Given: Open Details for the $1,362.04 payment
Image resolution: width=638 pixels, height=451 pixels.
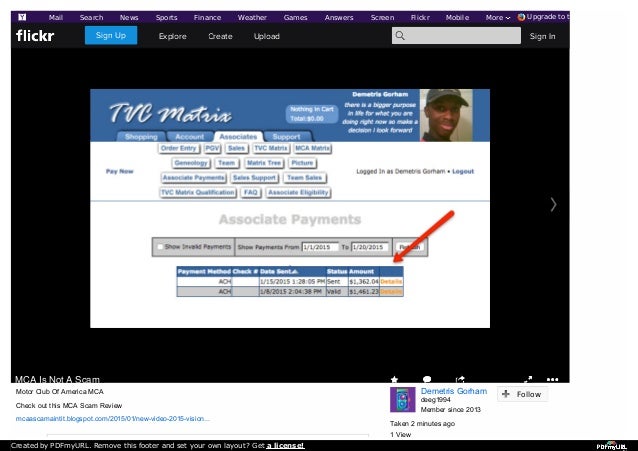Looking at the screenshot, I should [391, 282].
